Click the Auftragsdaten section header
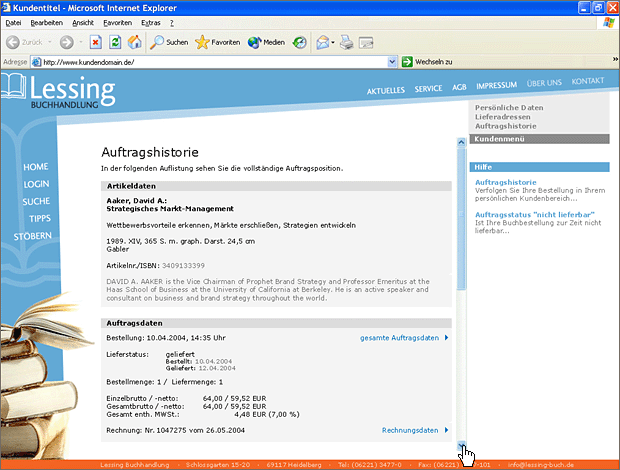This screenshot has width=620, height=470. point(276,323)
